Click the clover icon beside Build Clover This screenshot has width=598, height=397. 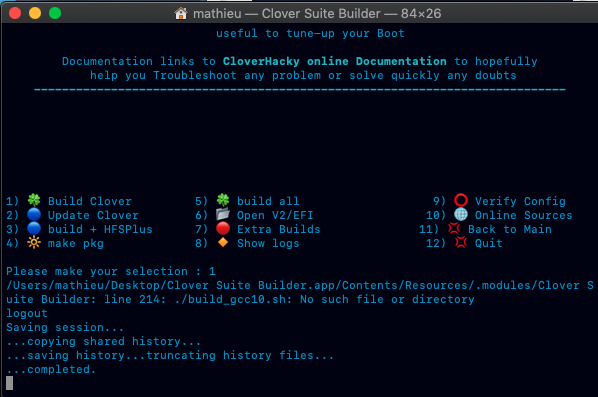point(34,200)
